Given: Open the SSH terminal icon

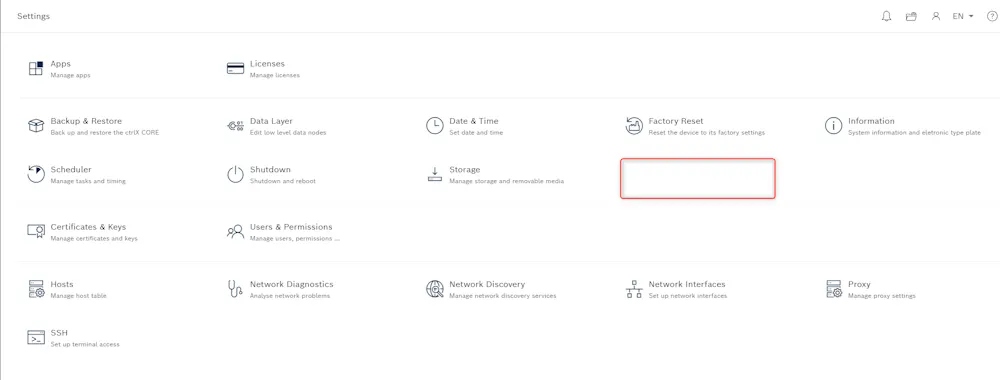Looking at the screenshot, I should (x=36, y=337).
